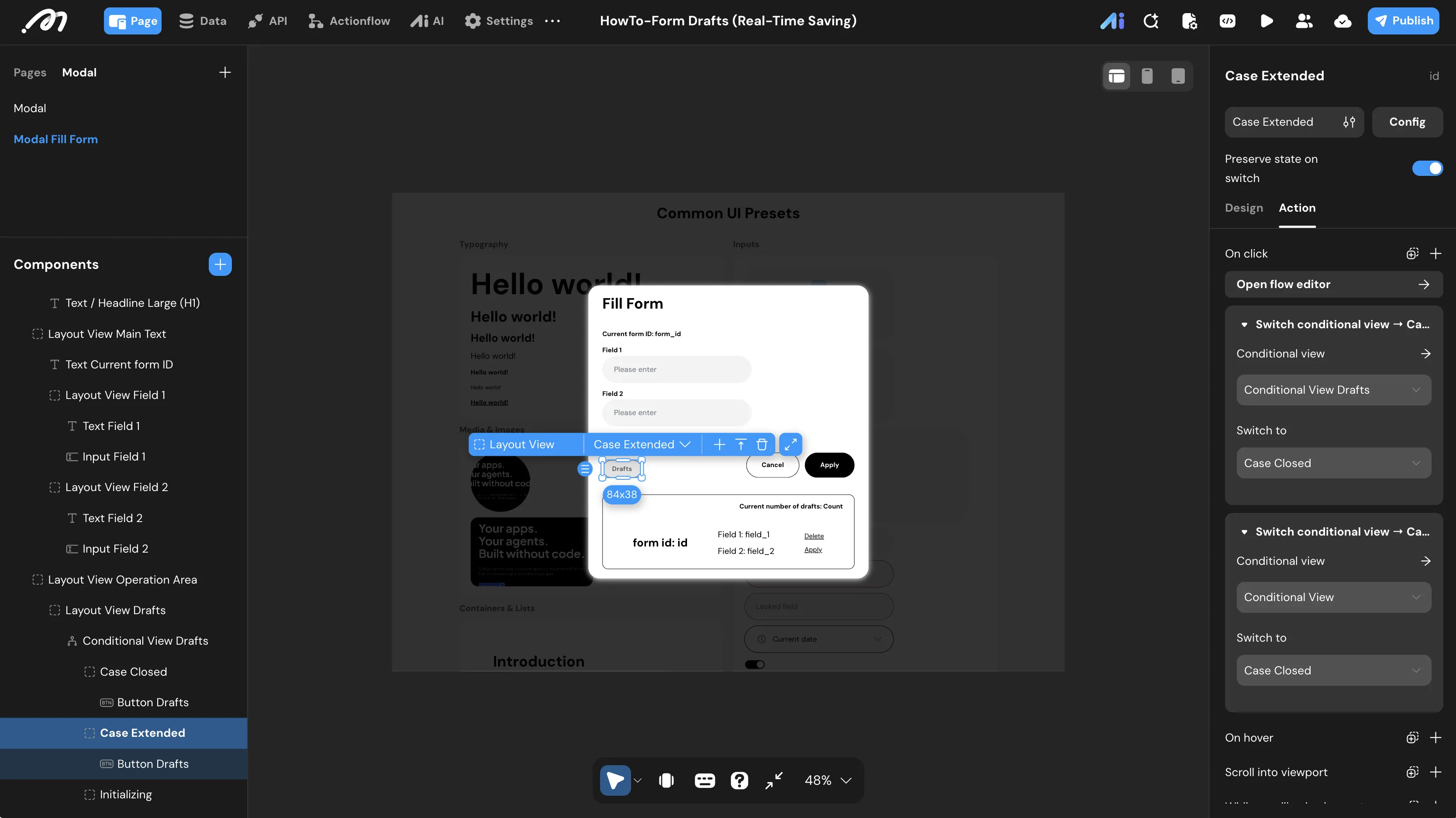Open the Conditional View dropdown in second action
Viewport: 1456px width, 818px height.
pos(1333,597)
